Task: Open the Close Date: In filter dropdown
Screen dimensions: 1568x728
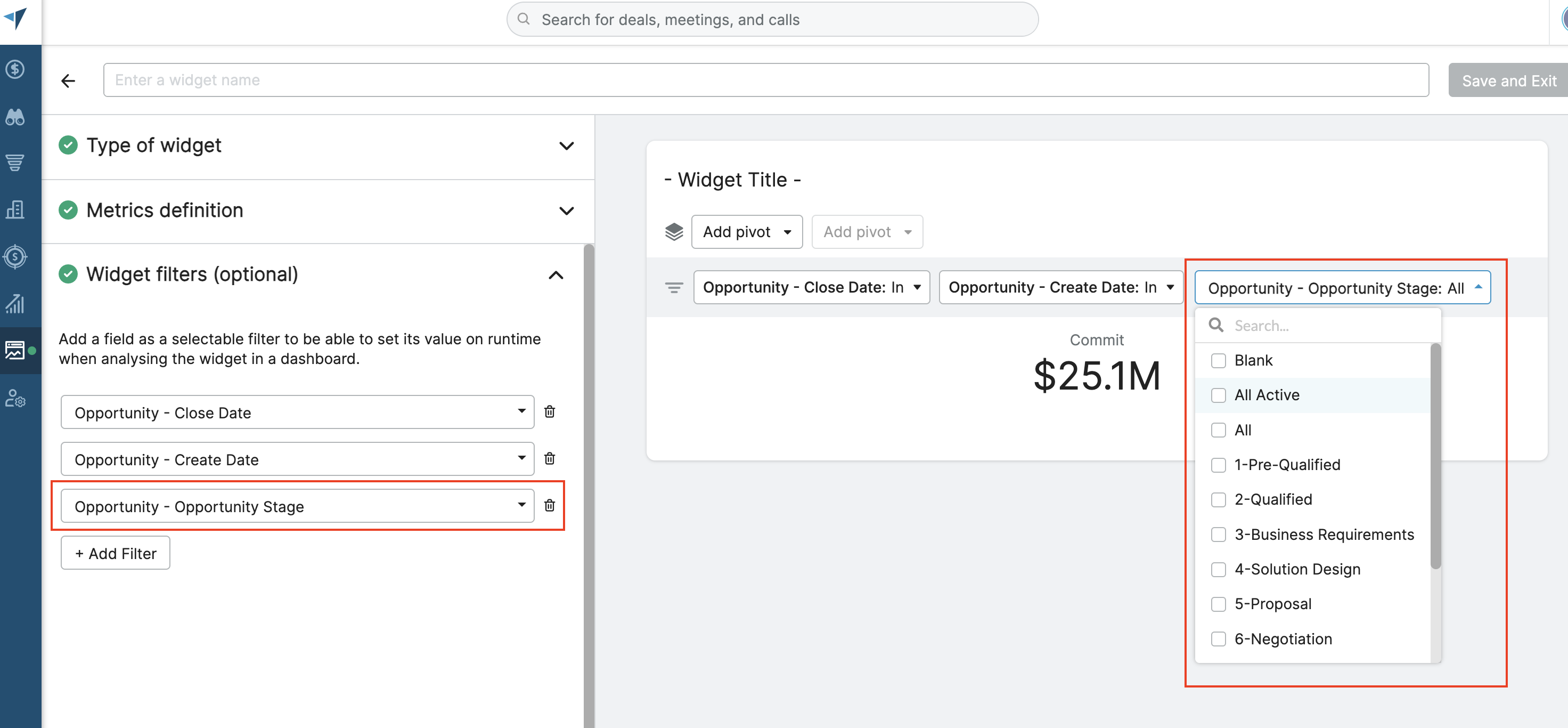Action: point(811,288)
